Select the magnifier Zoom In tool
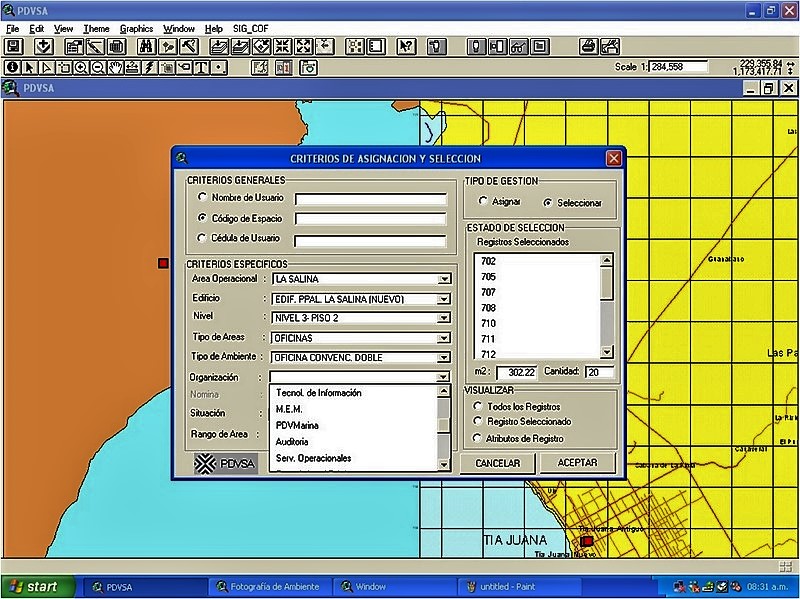This screenshot has height=599, width=800. coord(81,67)
